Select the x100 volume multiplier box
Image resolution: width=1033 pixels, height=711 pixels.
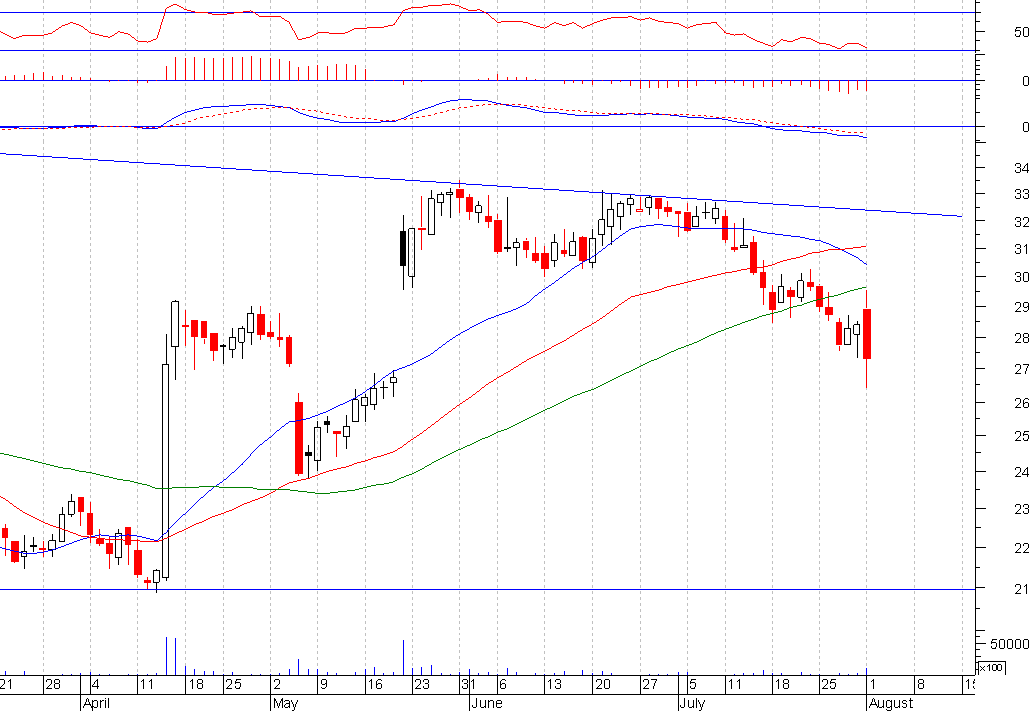point(990,668)
